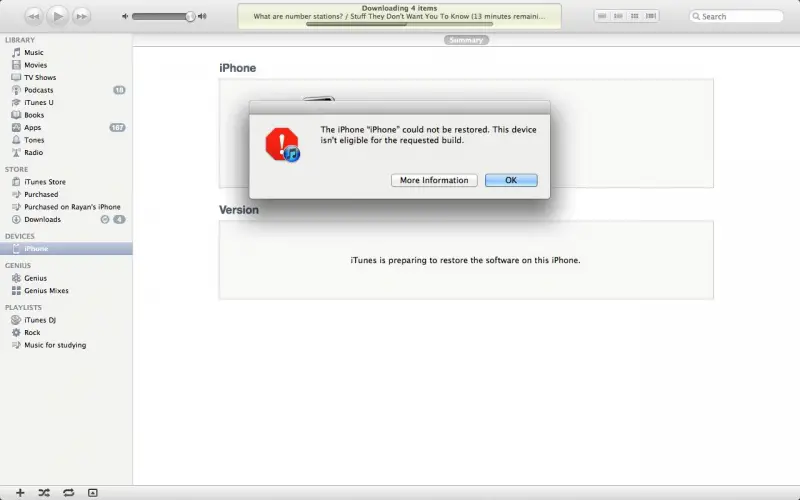Click "Downloading 4 items" status text
800x500 pixels.
coord(399,8)
